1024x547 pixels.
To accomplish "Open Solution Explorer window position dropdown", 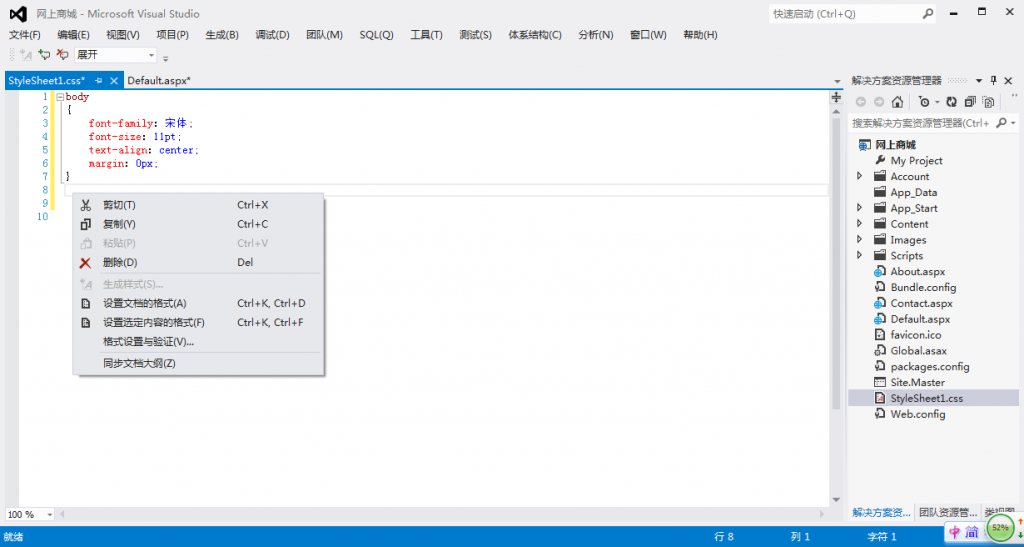I will (979, 80).
